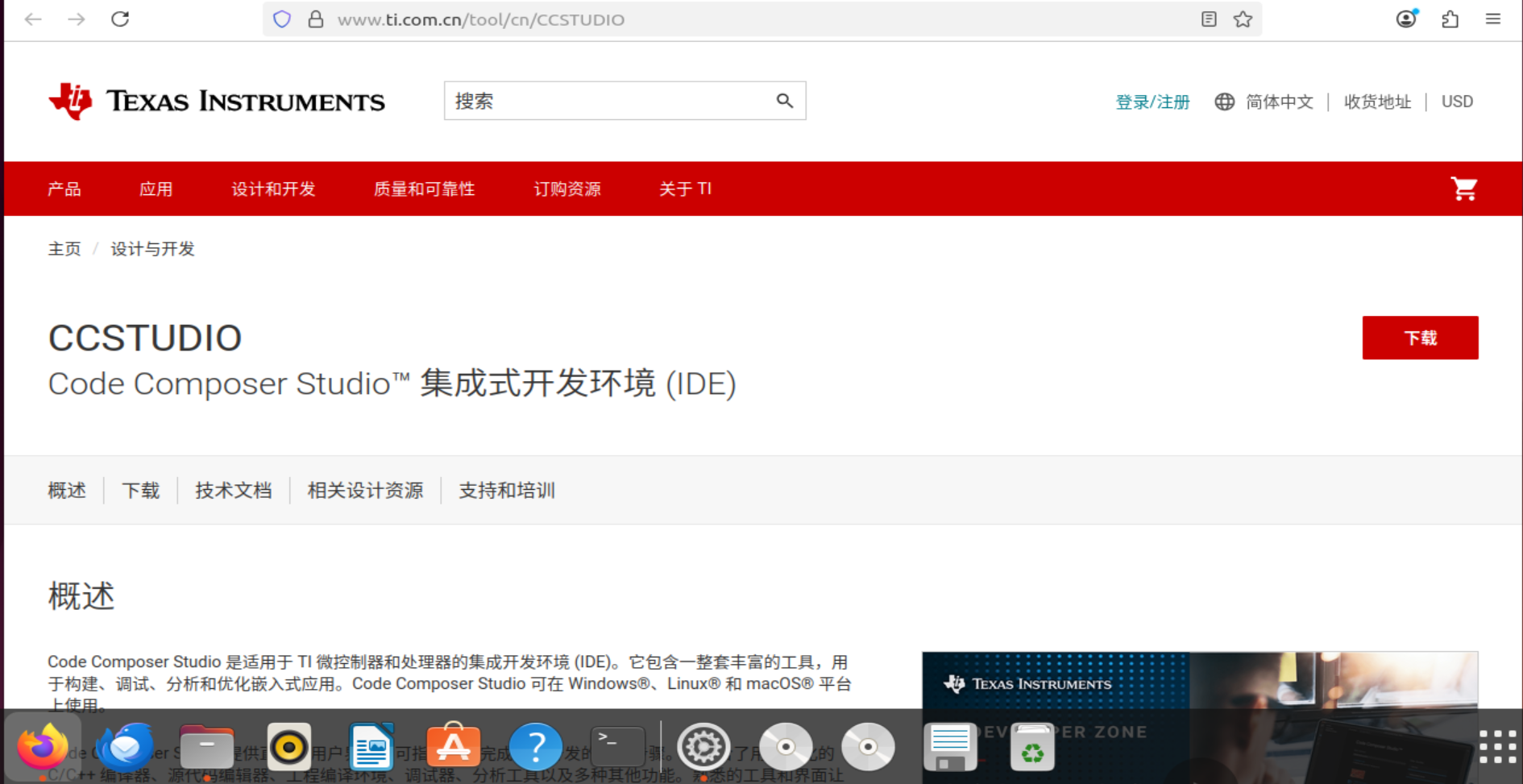The height and width of the screenshot is (784, 1523).
Task: Open the 质量和可靠性 menu
Action: coord(425,189)
